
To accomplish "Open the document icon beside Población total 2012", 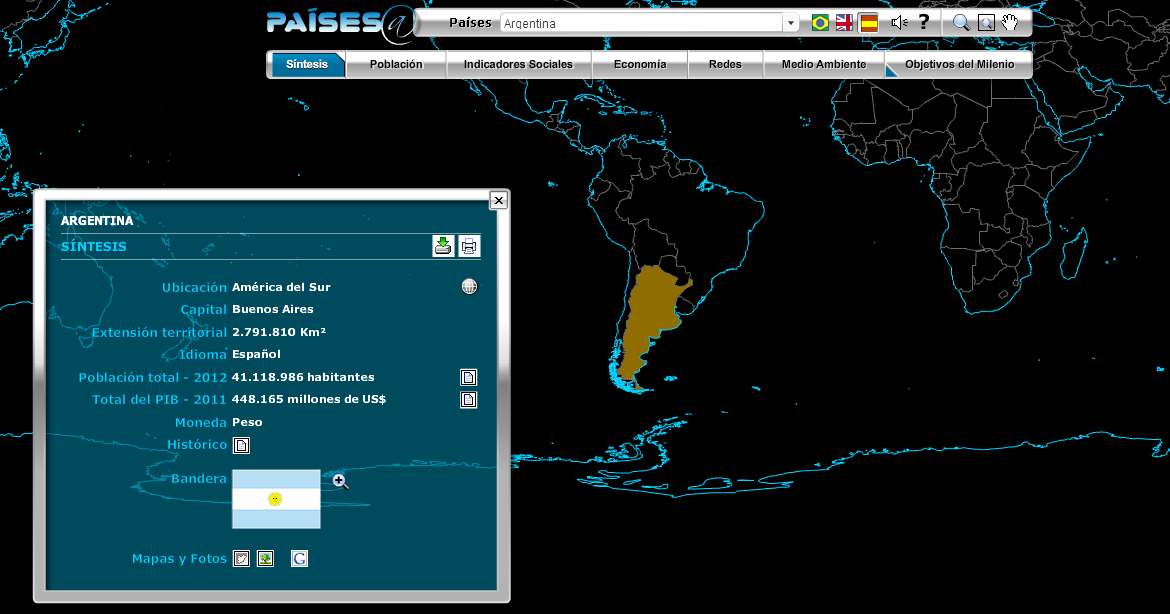I will (468, 377).
